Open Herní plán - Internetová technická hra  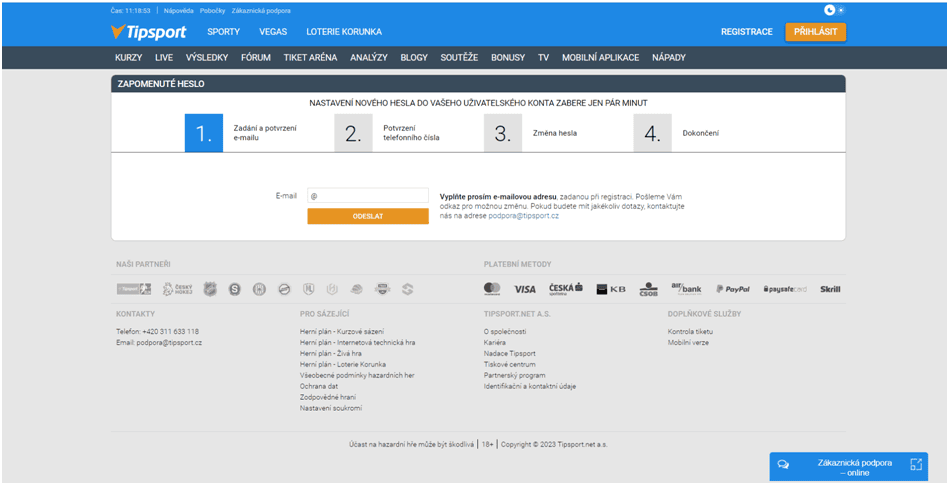click(357, 343)
